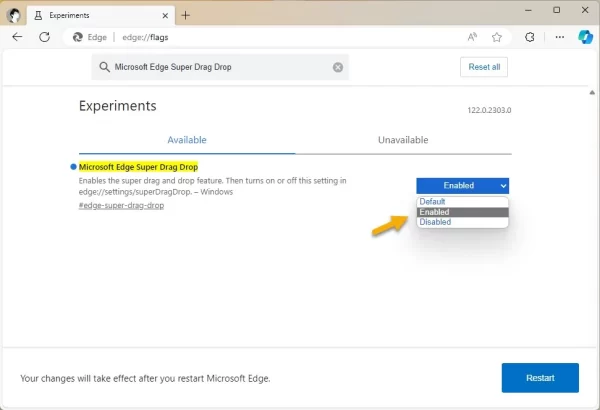Add this page to favorites

point(497,37)
